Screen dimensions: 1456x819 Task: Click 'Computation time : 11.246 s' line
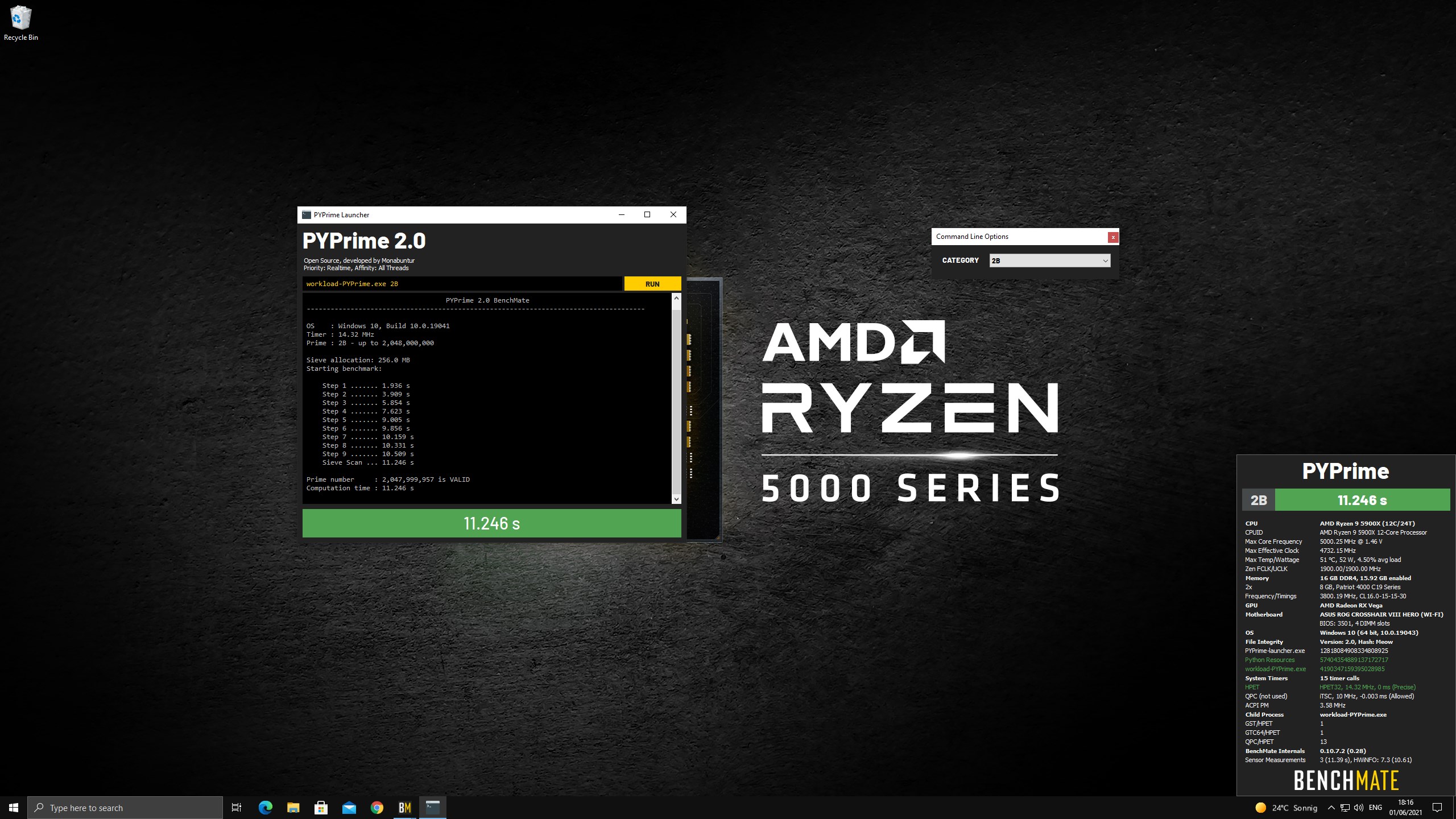(x=360, y=488)
